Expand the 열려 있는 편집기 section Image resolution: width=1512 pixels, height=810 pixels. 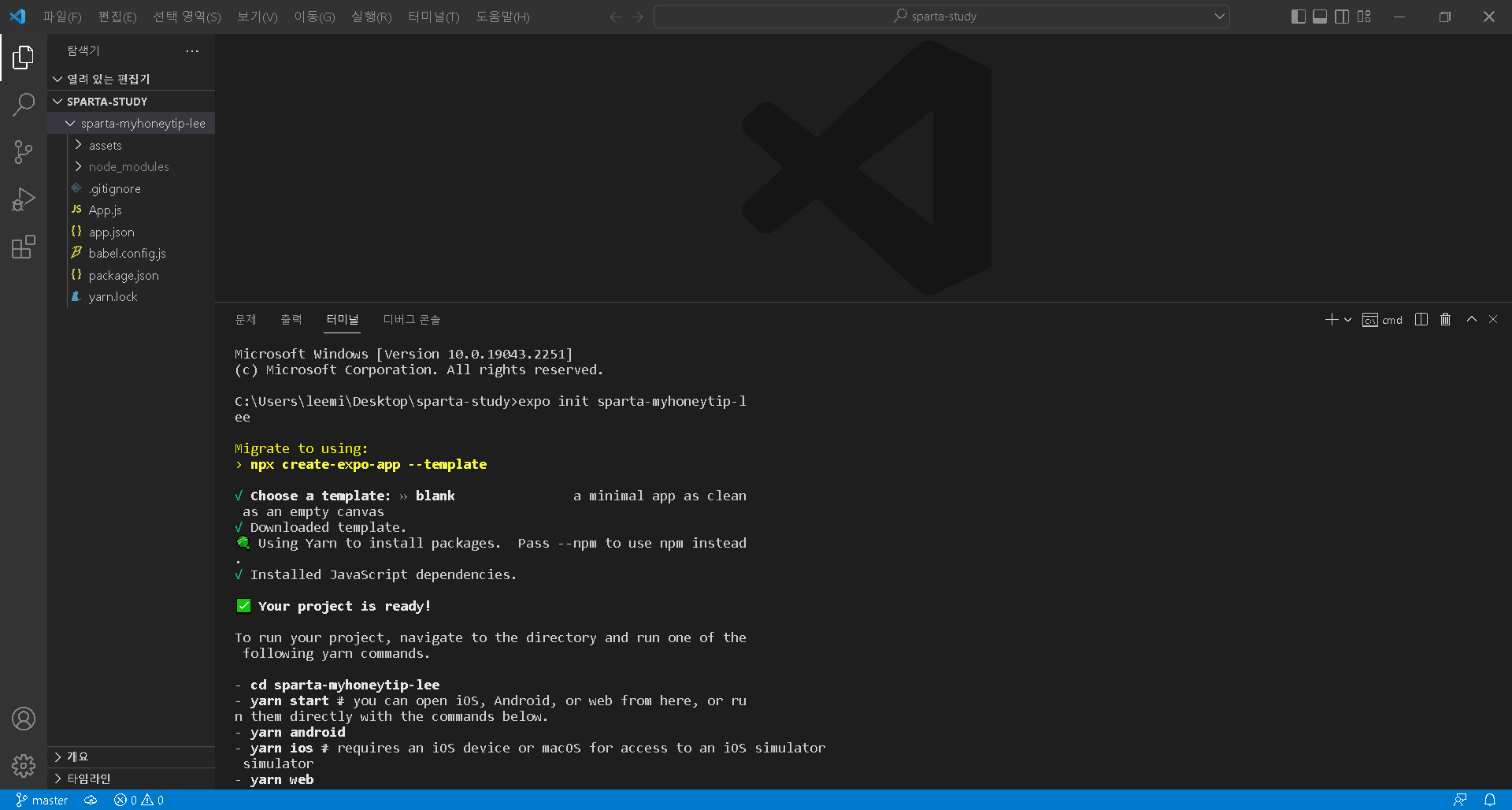coord(131,79)
